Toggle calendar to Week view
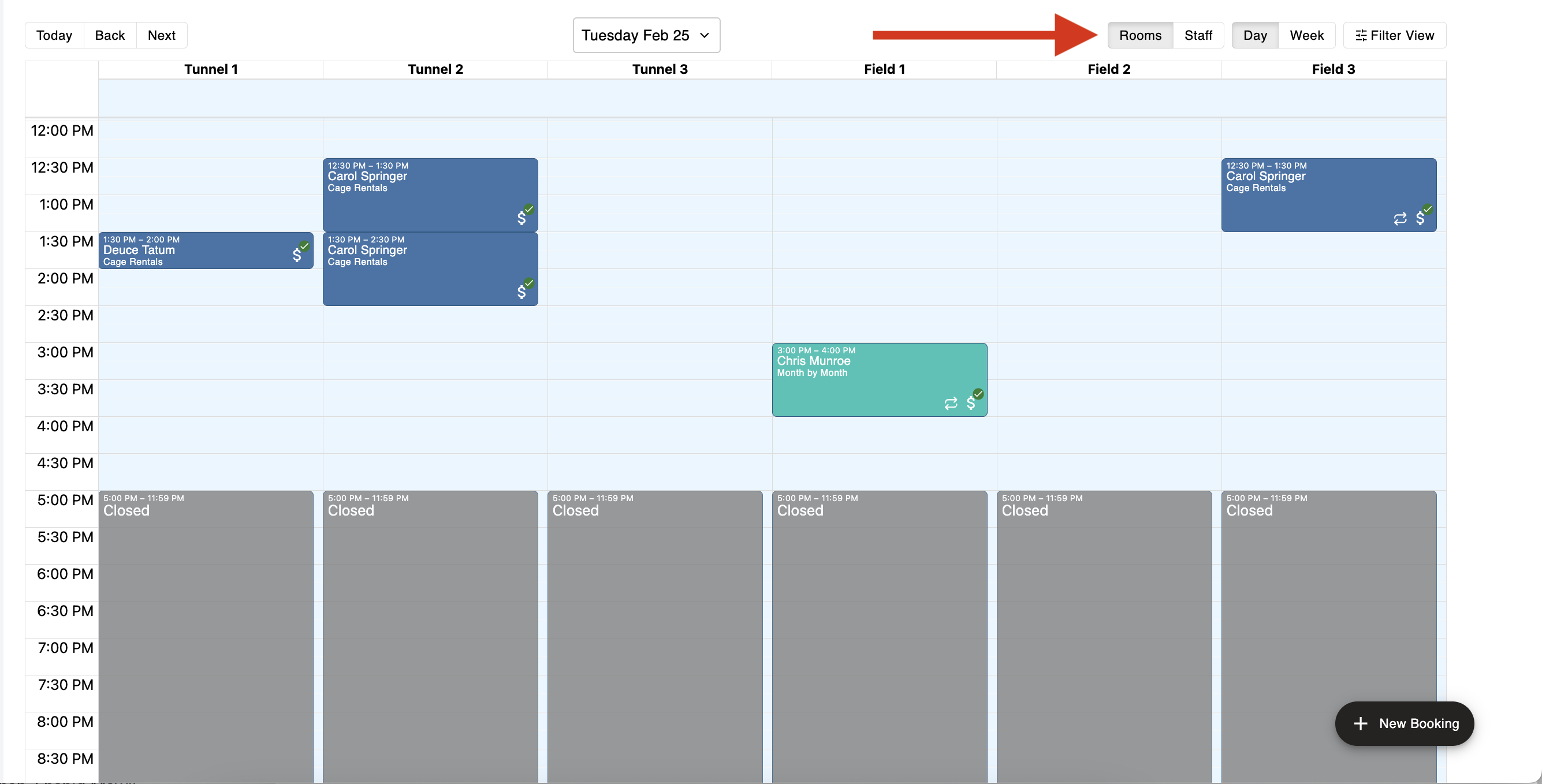Image resolution: width=1542 pixels, height=784 pixels. [1306, 35]
